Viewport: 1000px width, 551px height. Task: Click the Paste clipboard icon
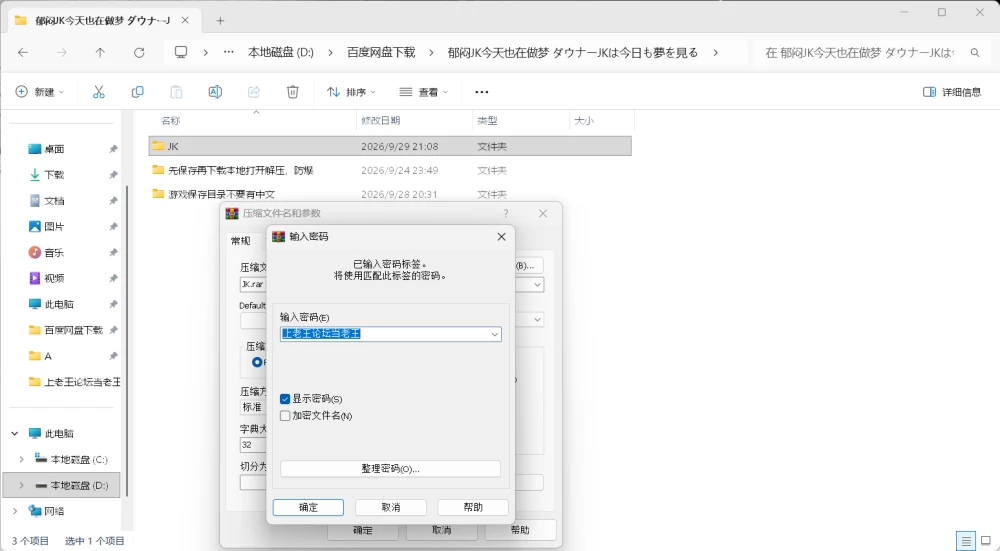click(x=176, y=92)
